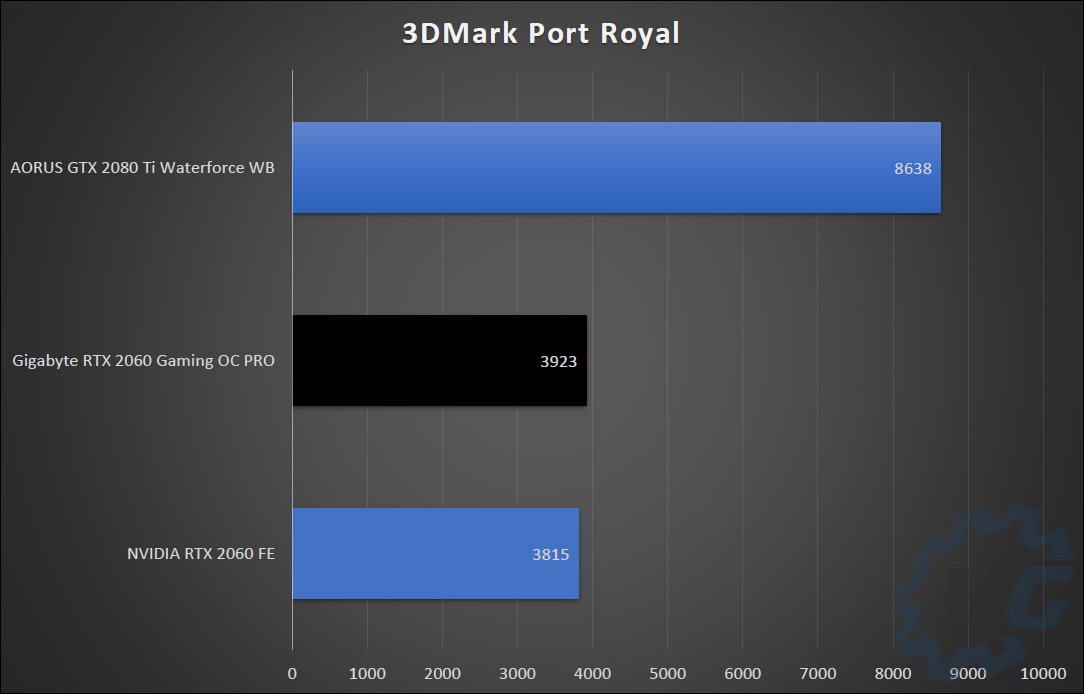Click the axis label 3000

(x=518, y=673)
